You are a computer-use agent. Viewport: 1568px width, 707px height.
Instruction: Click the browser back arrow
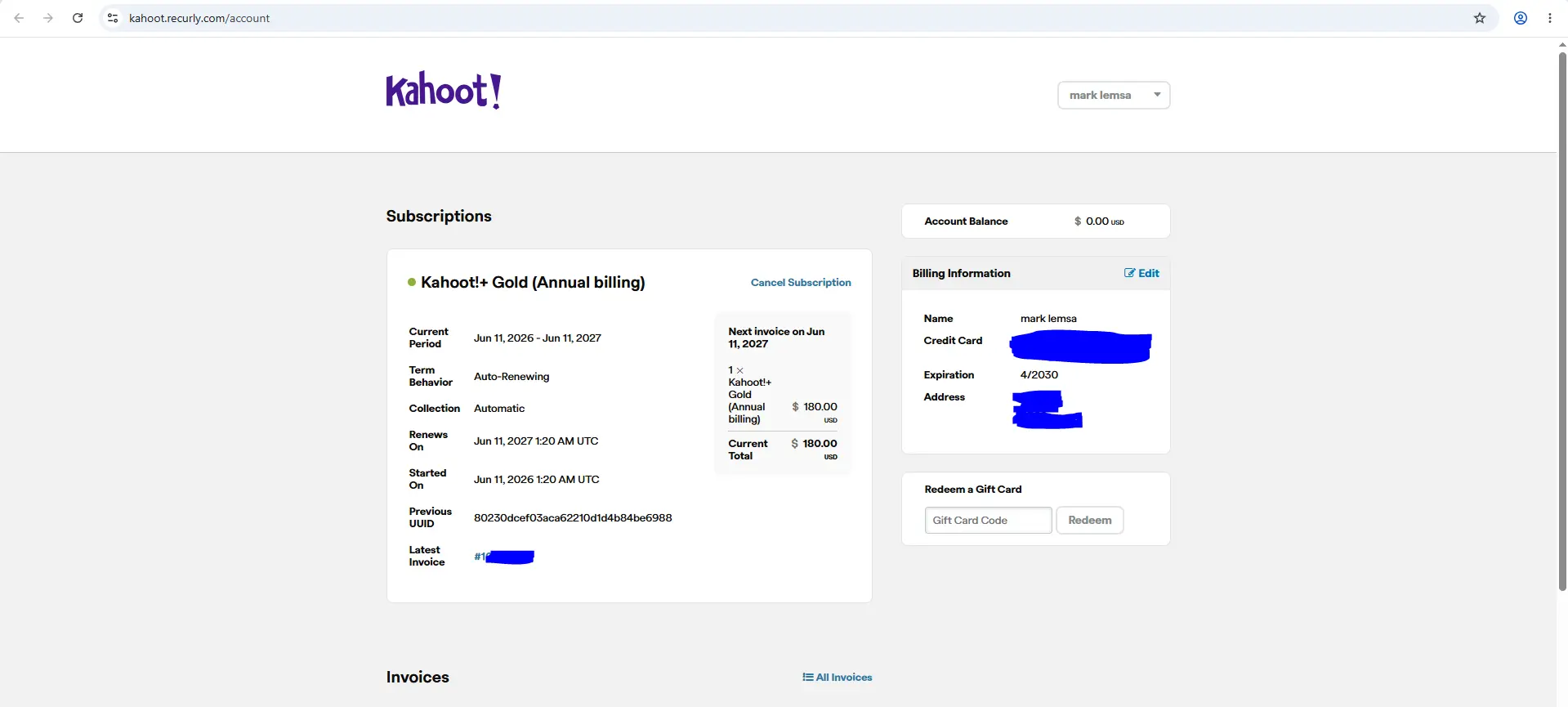[x=19, y=18]
